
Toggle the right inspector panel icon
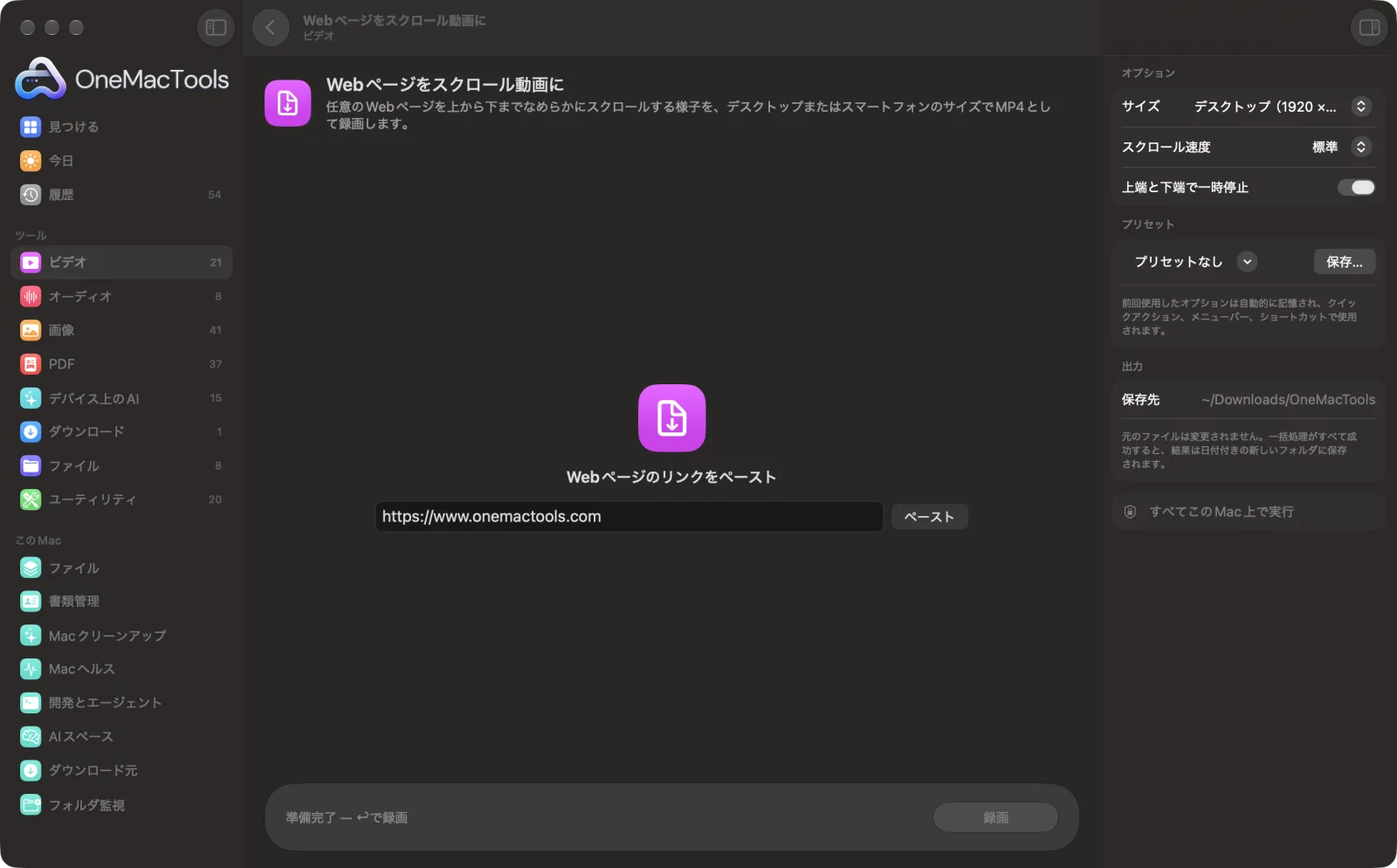1369,28
